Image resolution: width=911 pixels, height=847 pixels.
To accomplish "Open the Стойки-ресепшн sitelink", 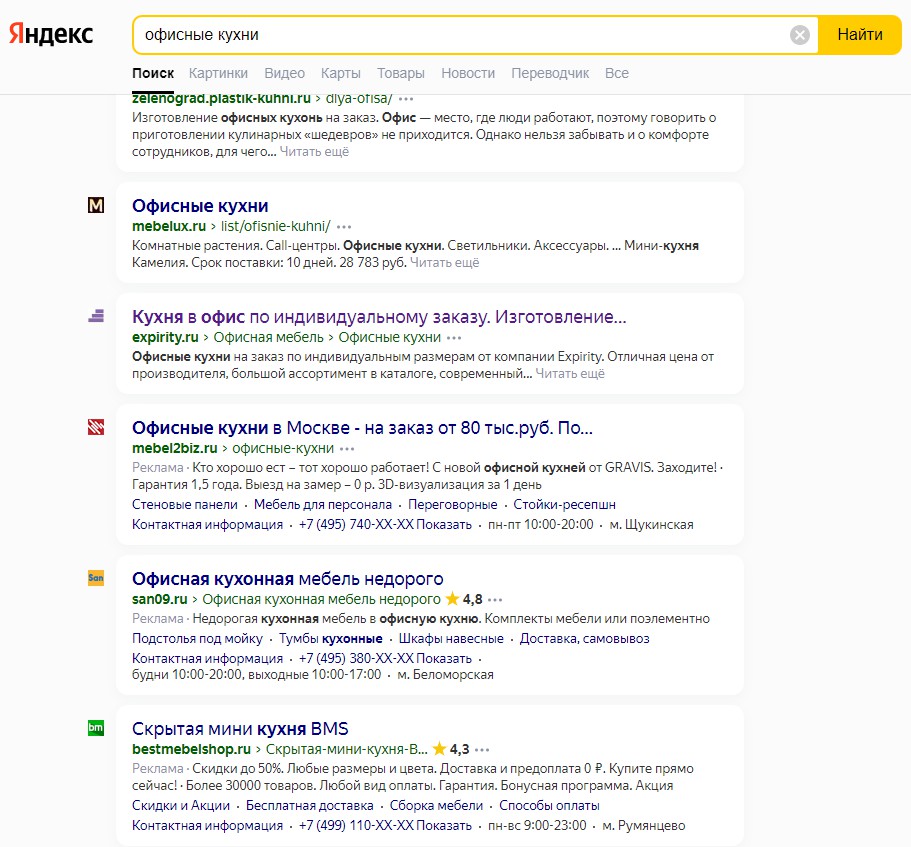I will pyautogui.click(x=565, y=504).
